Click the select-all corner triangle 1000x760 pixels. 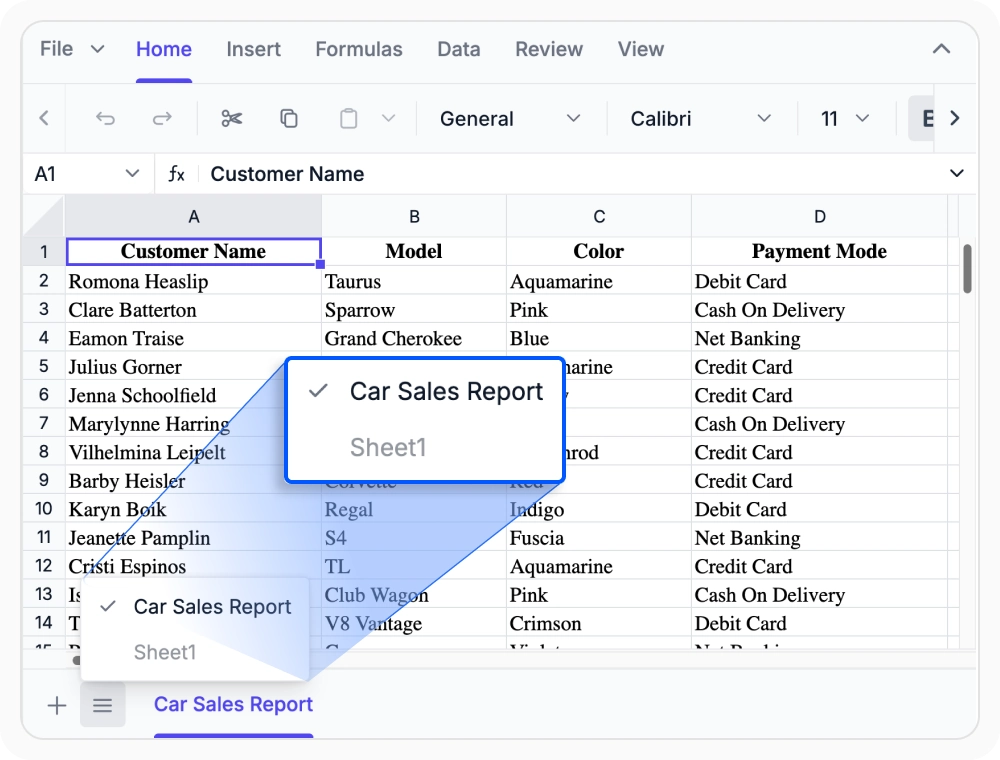point(44,216)
